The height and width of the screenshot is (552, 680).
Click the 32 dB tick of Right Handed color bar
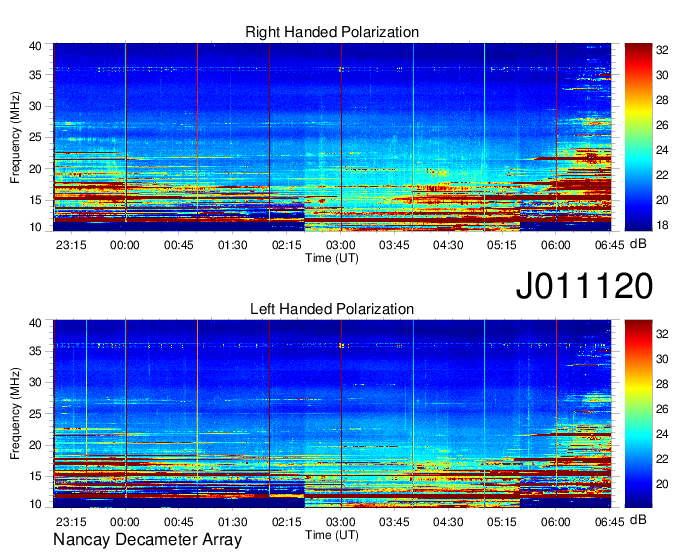(x=662, y=50)
